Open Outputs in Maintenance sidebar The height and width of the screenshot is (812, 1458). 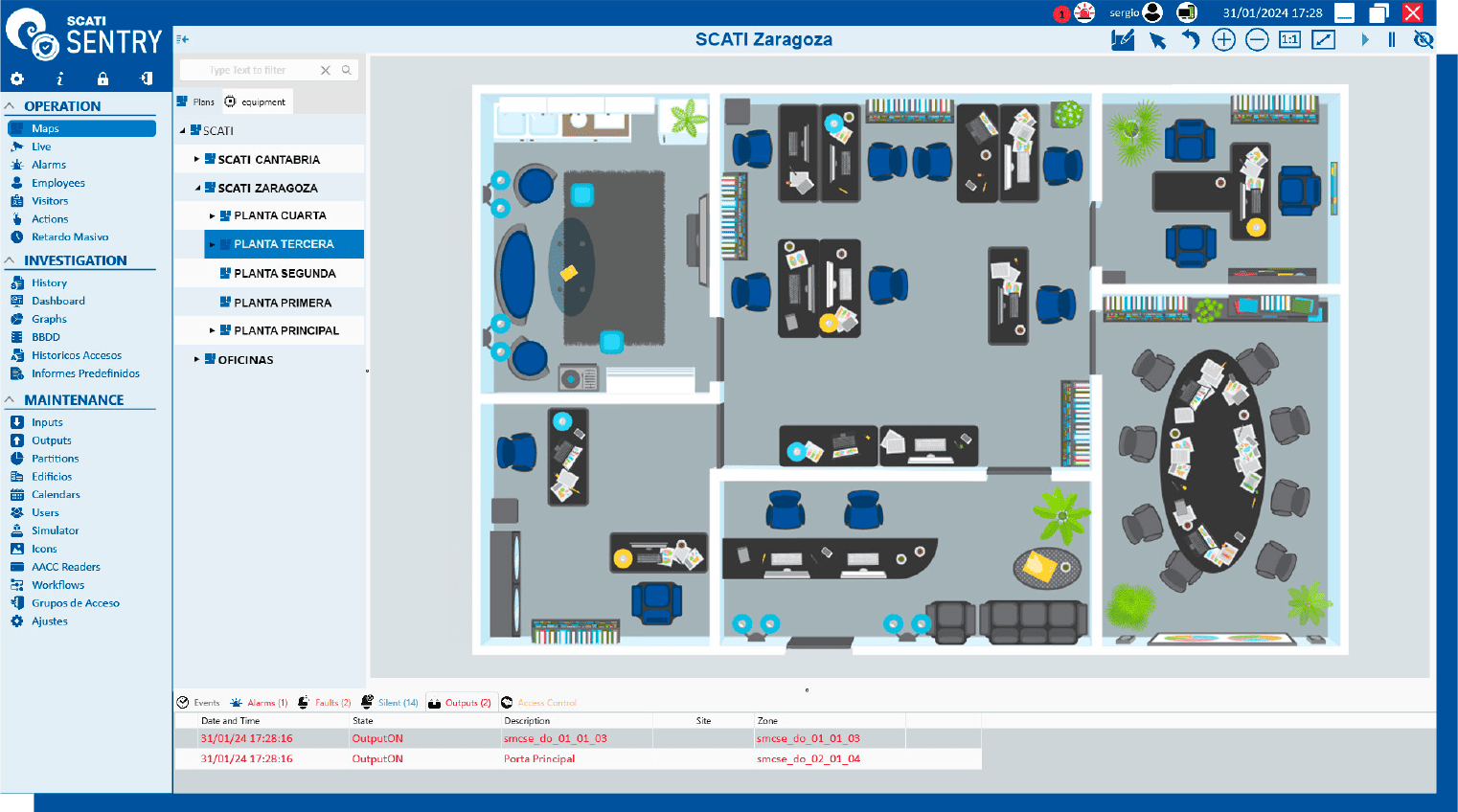(x=52, y=440)
